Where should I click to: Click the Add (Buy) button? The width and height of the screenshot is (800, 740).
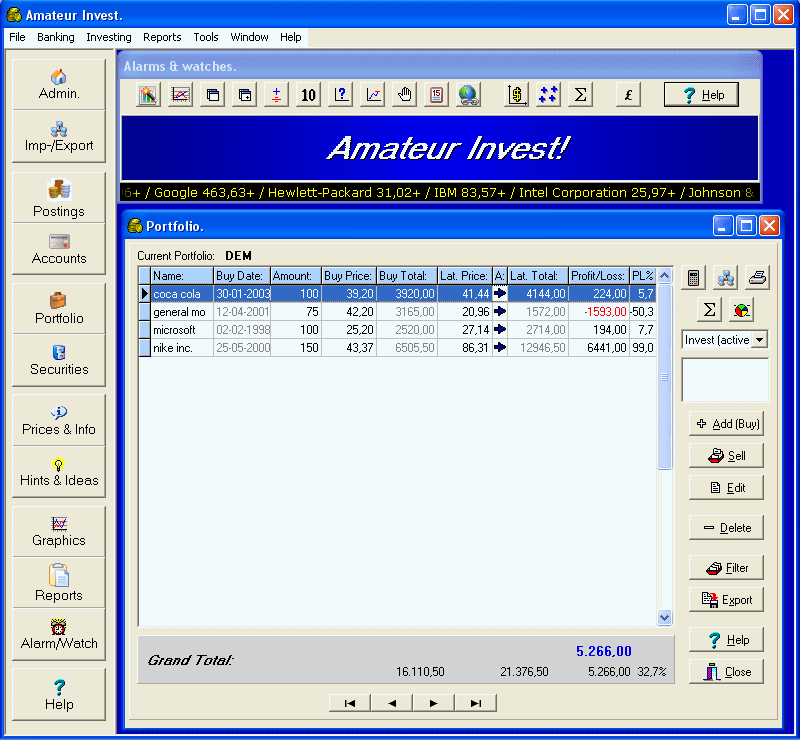[x=726, y=423]
